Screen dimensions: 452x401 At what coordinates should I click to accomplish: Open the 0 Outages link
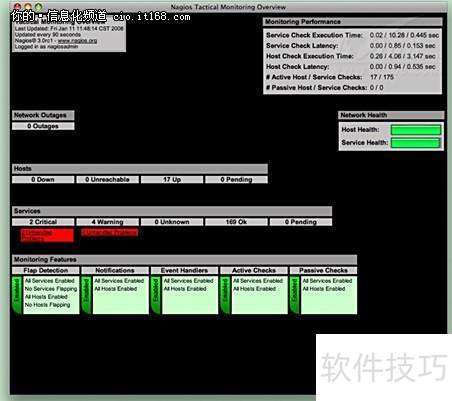click(43, 126)
